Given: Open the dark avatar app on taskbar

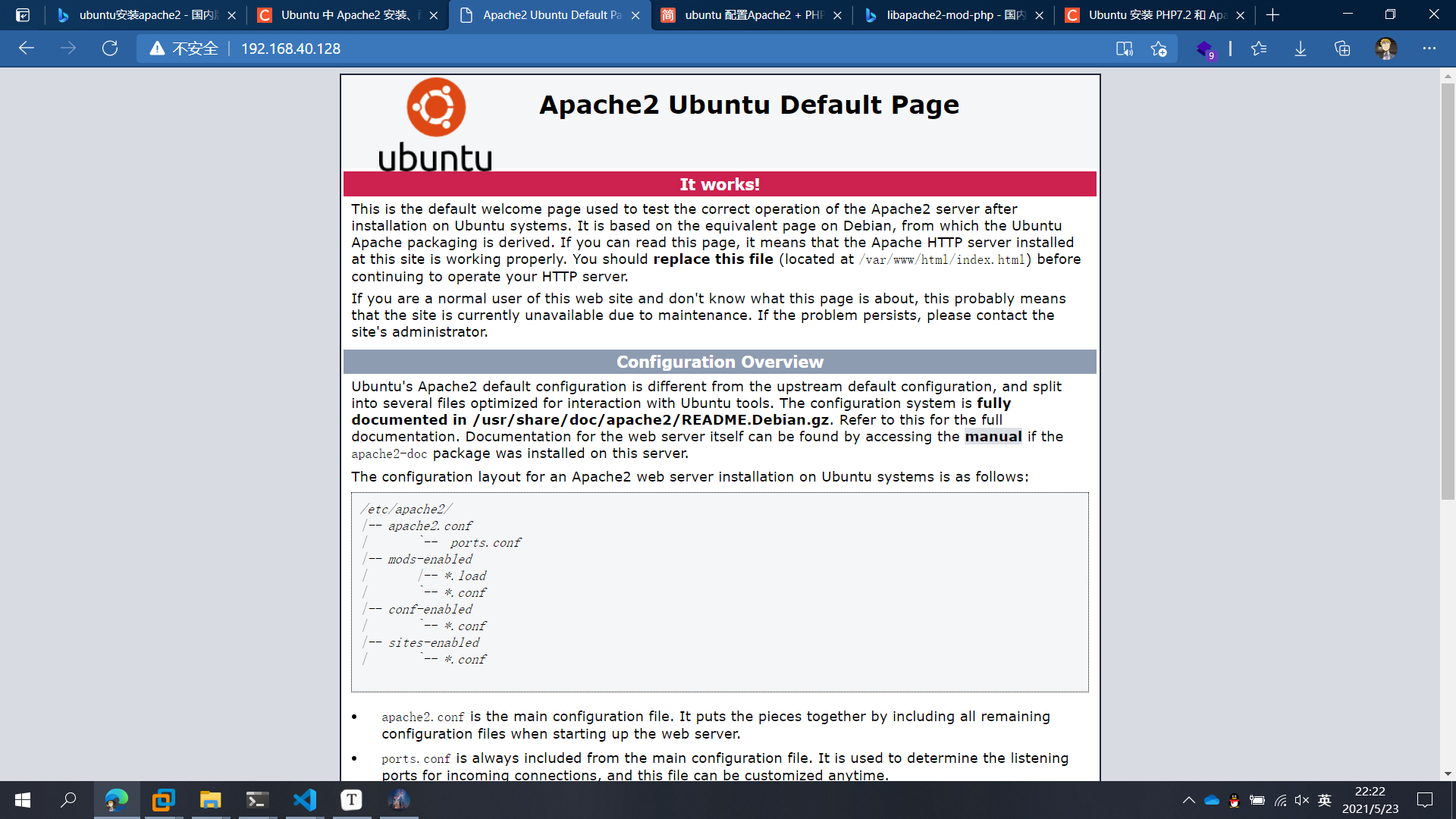Looking at the screenshot, I should [x=398, y=800].
